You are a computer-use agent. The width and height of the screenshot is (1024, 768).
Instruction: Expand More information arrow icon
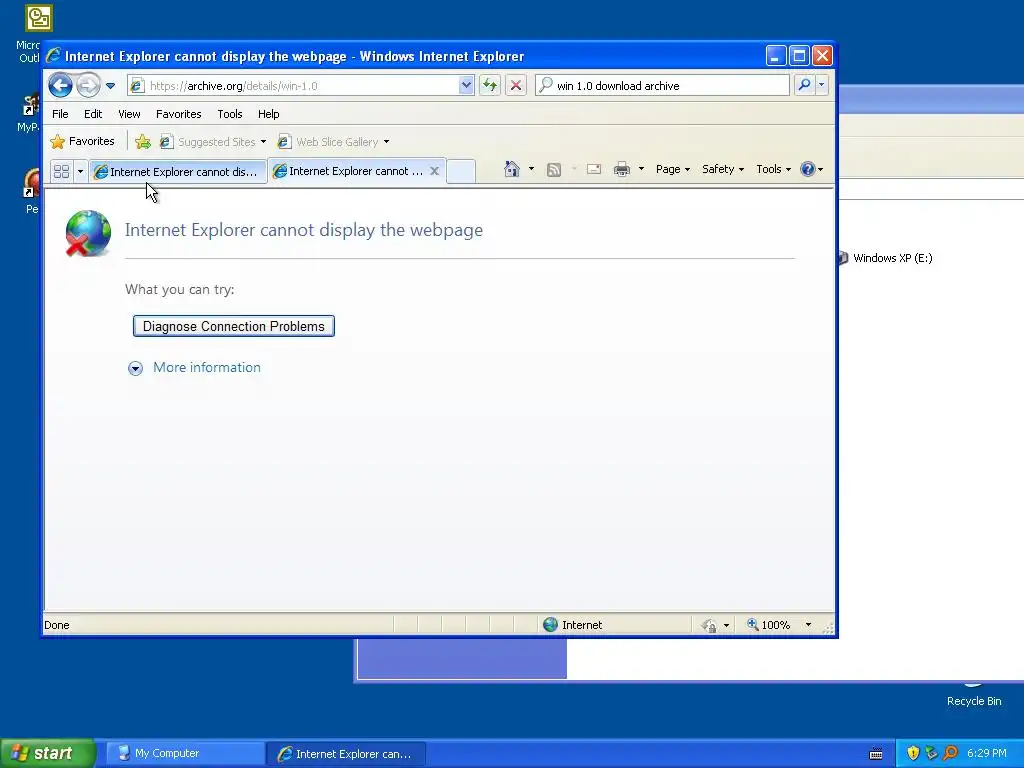coord(135,368)
